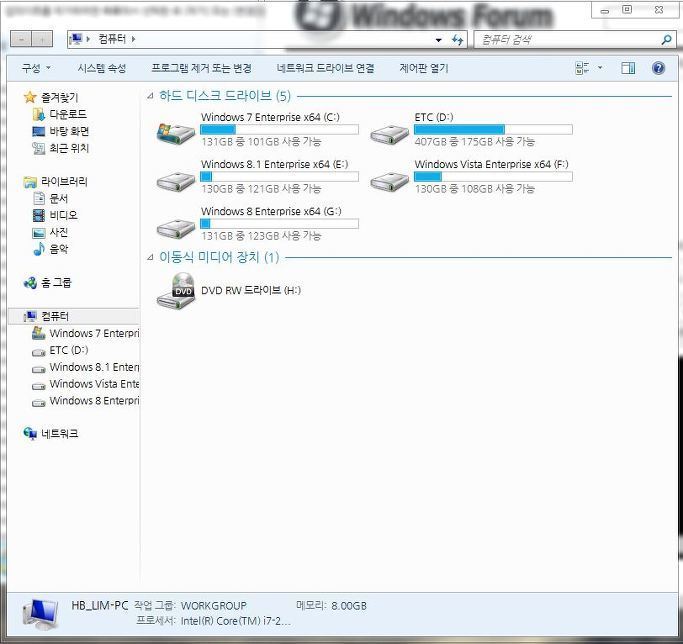The image size is (683, 644).
Task: Click 시스템 속성 (System properties)
Action: tap(102, 68)
